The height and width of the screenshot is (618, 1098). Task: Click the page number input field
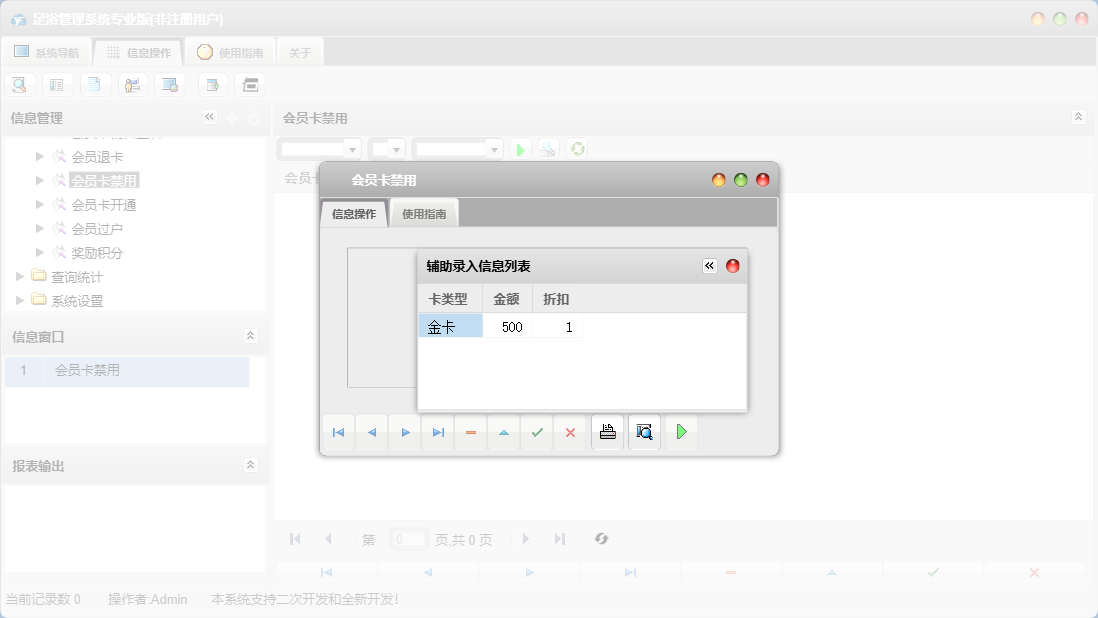pyautogui.click(x=408, y=540)
